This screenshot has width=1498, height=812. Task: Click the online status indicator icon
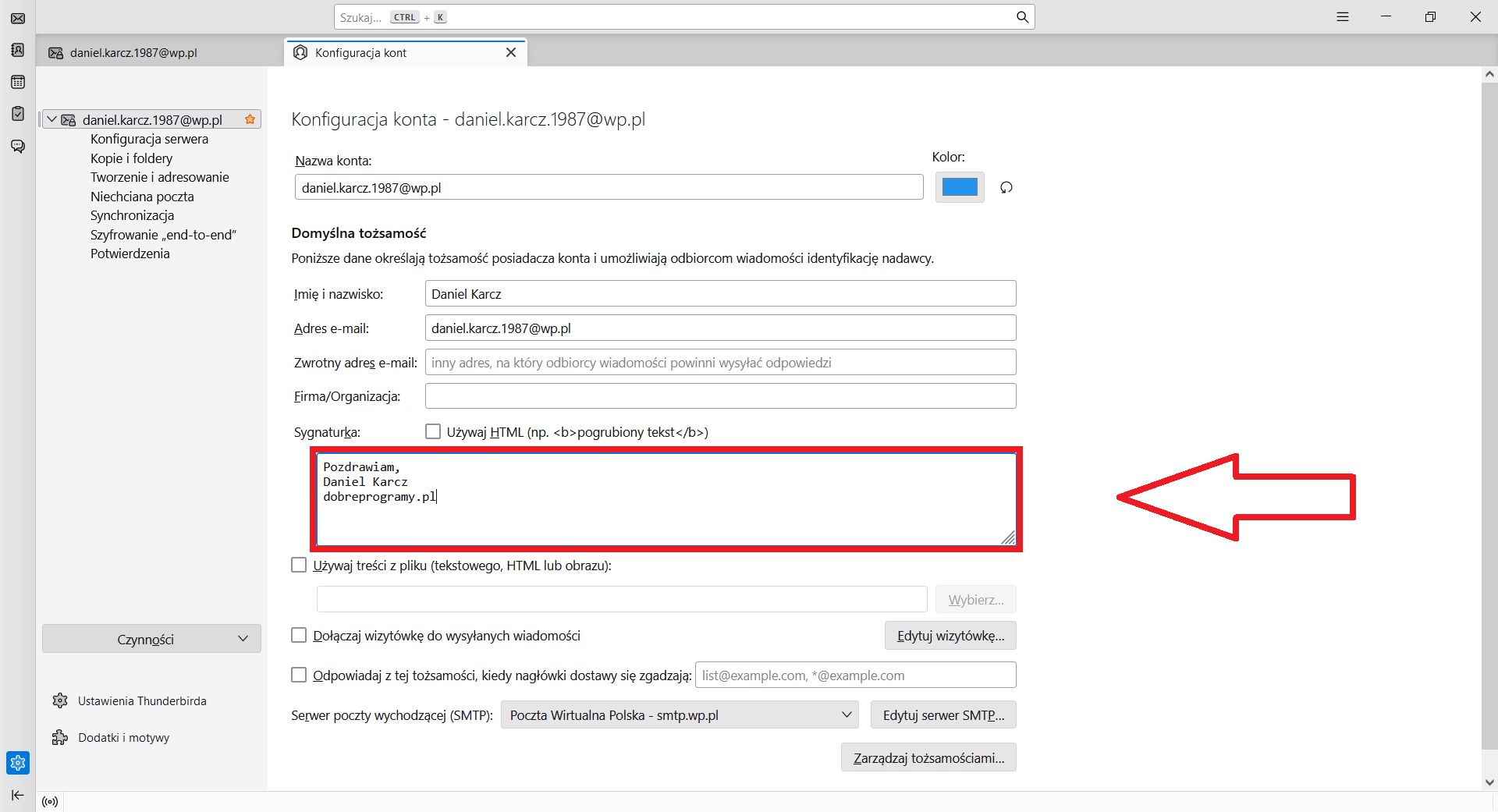pos(50,802)
